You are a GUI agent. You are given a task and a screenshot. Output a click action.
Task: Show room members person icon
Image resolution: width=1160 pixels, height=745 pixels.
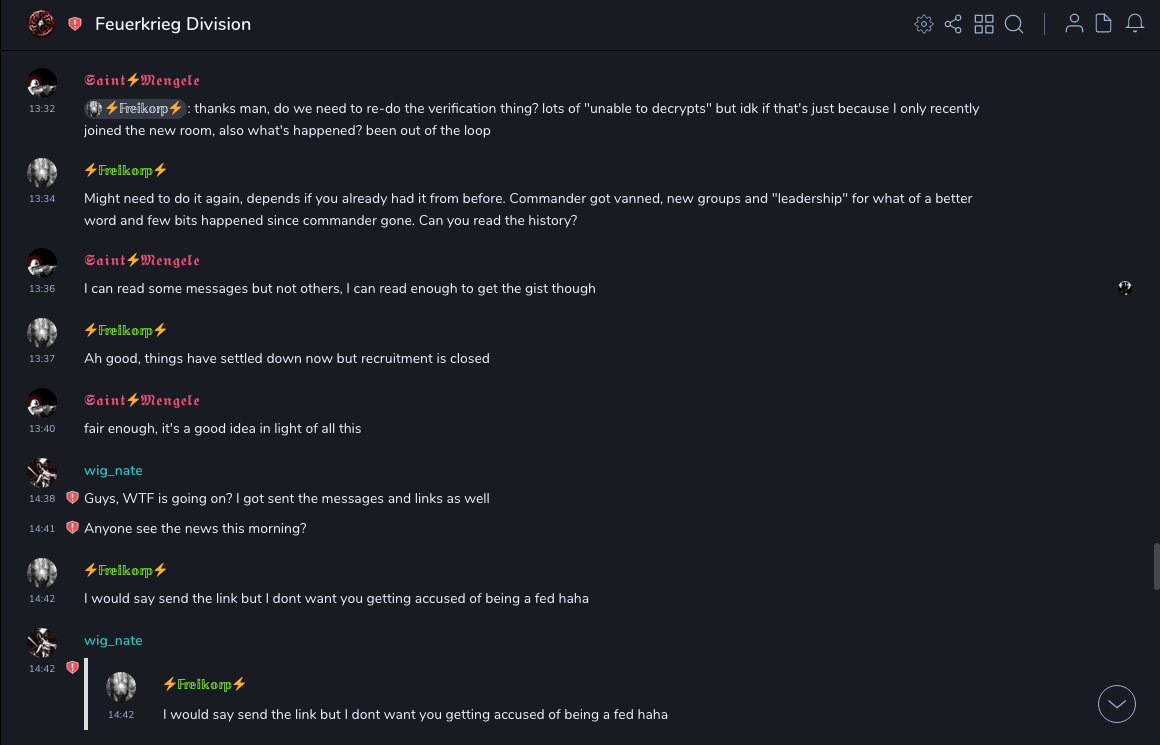[1074, 24]
